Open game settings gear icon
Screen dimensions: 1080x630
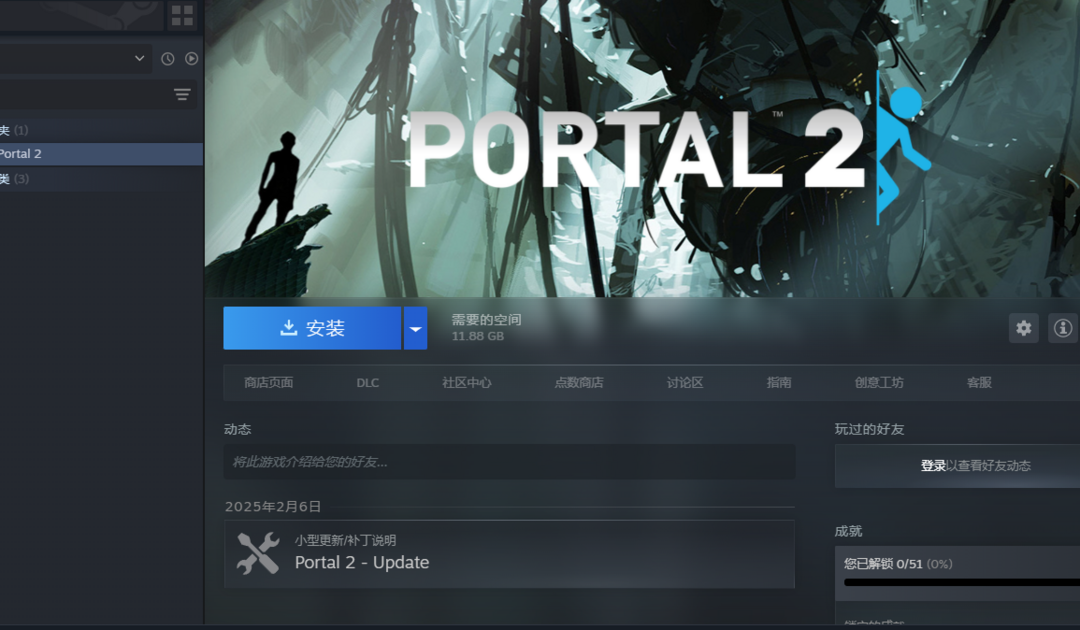click(1023, 328)
